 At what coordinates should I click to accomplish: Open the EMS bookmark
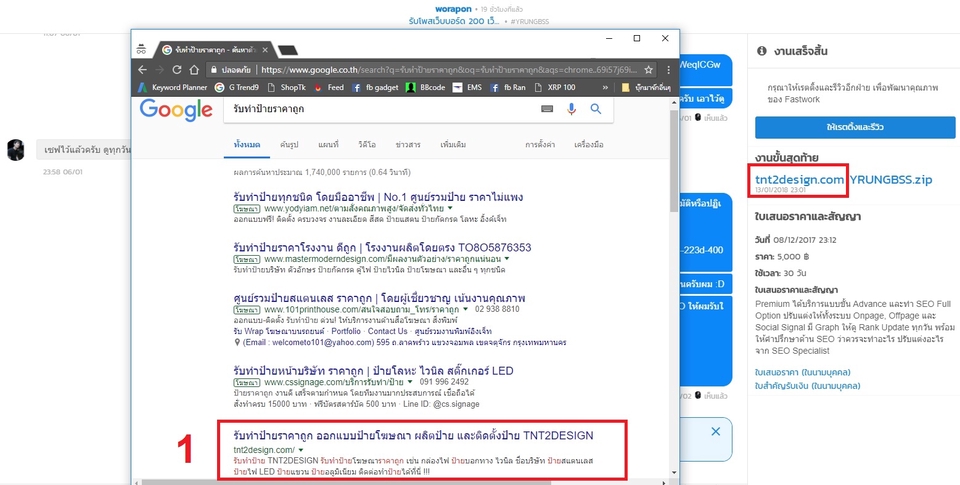(467, 88)
